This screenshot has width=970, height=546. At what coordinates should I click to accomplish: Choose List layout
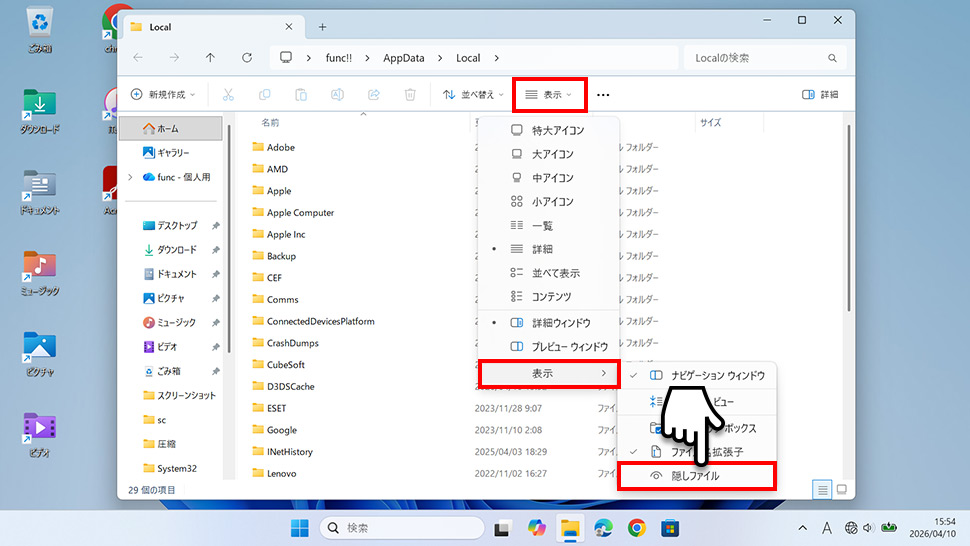(x=549, y=226)
